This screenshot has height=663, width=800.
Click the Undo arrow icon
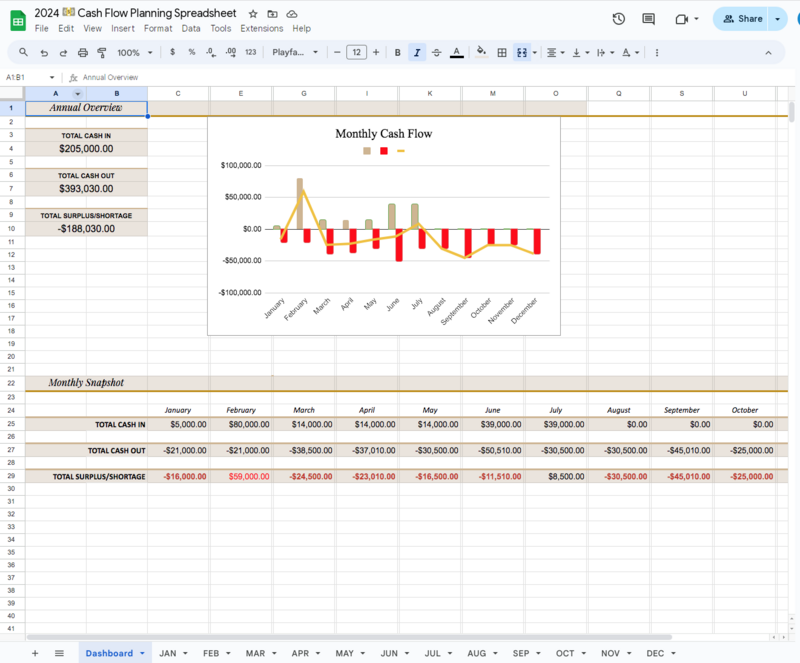(44, 53)
